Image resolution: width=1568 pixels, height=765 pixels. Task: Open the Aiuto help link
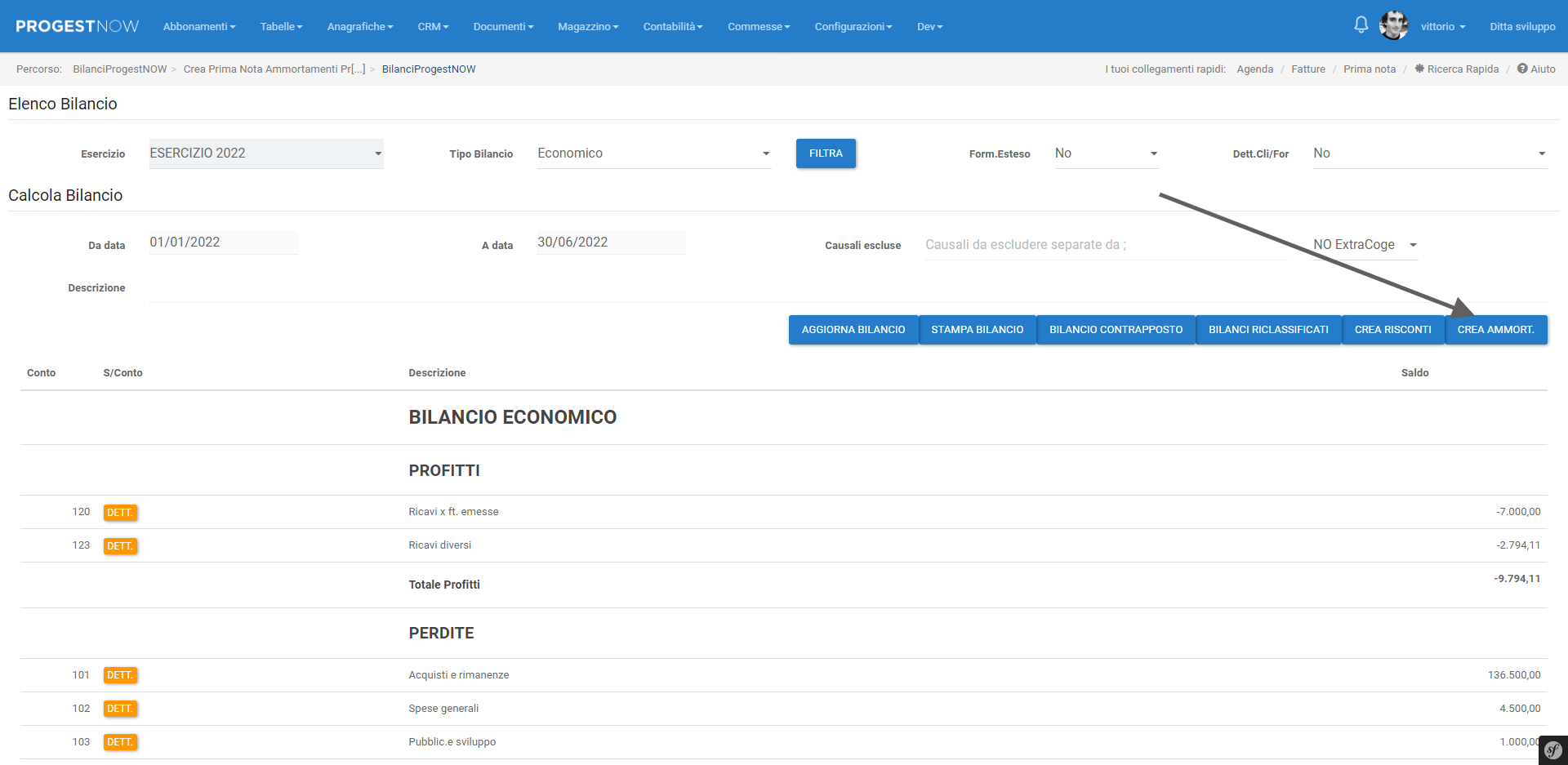[1536, 69]
